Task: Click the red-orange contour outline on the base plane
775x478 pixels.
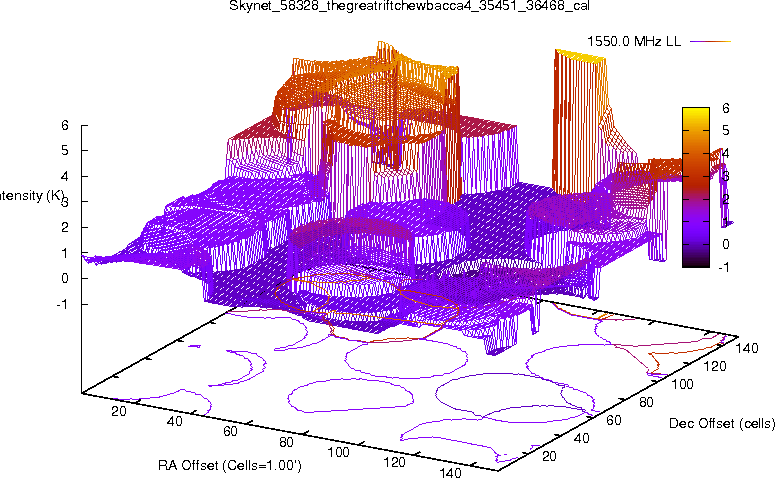Action: tap(367, 306)
